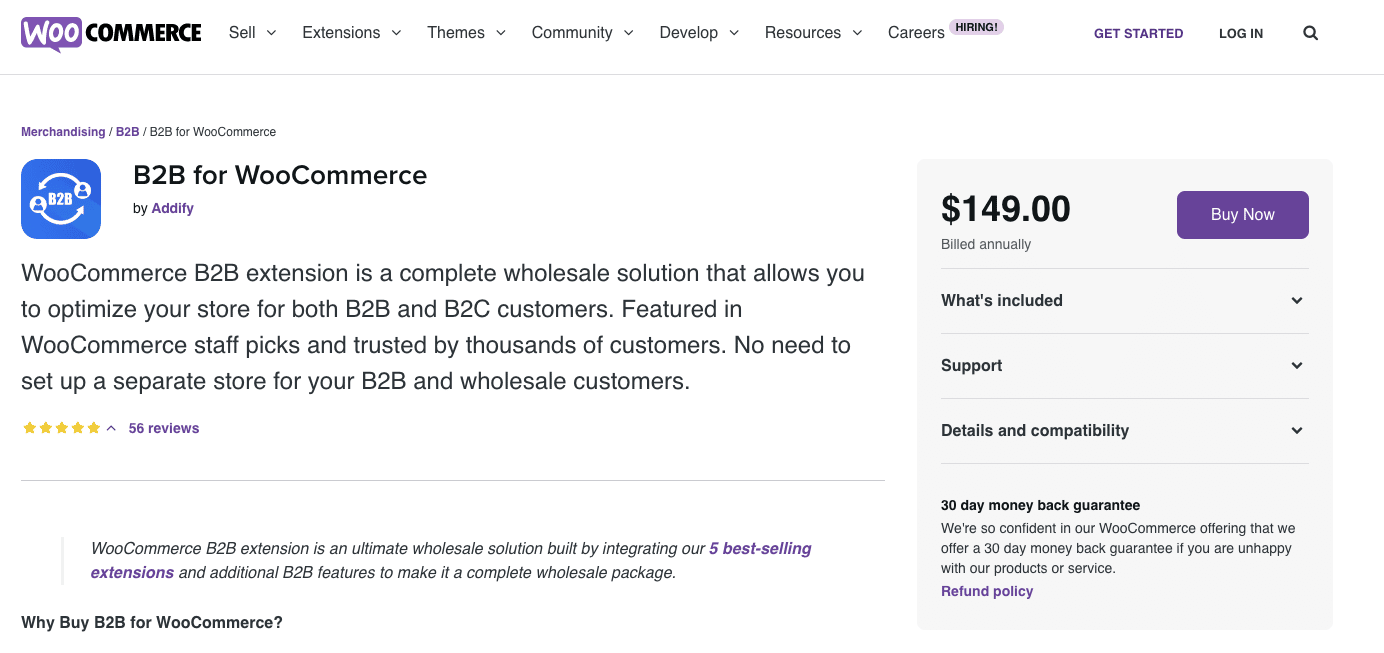The height and width of the screenshot is (653, 1384).
Task: Open B2B breadcrumb link
Action: (x=127, y=132)
